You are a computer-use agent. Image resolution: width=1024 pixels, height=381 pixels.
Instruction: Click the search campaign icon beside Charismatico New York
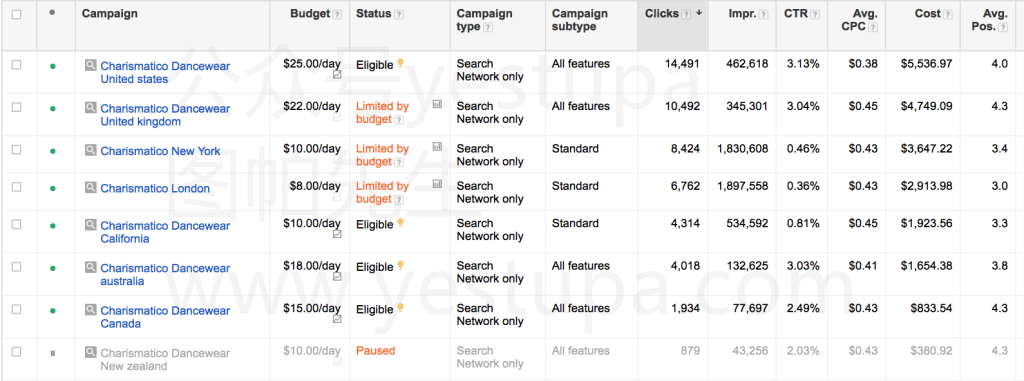90,150
